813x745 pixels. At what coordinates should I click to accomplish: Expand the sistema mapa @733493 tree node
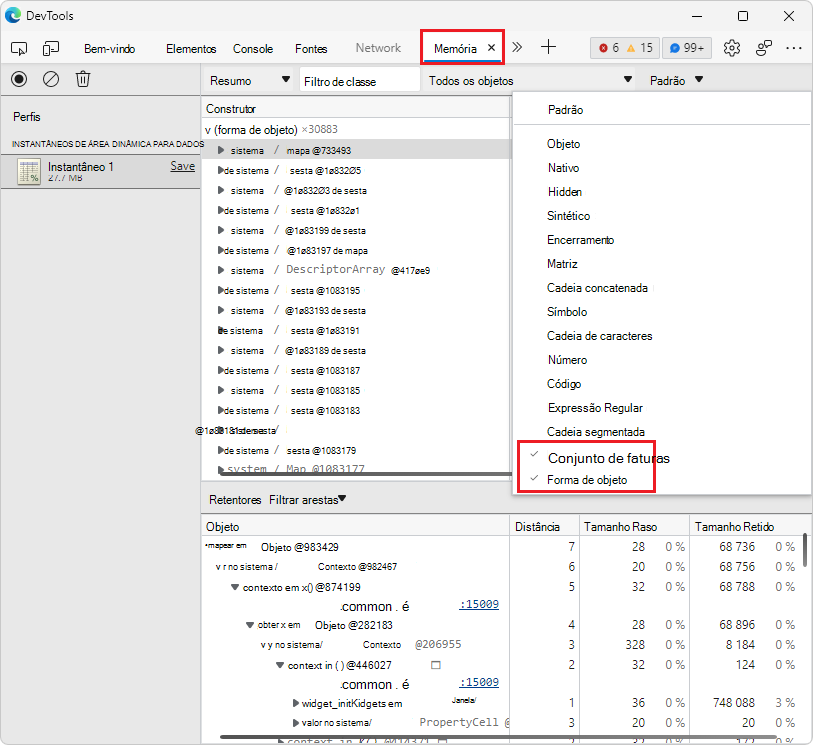219,150
